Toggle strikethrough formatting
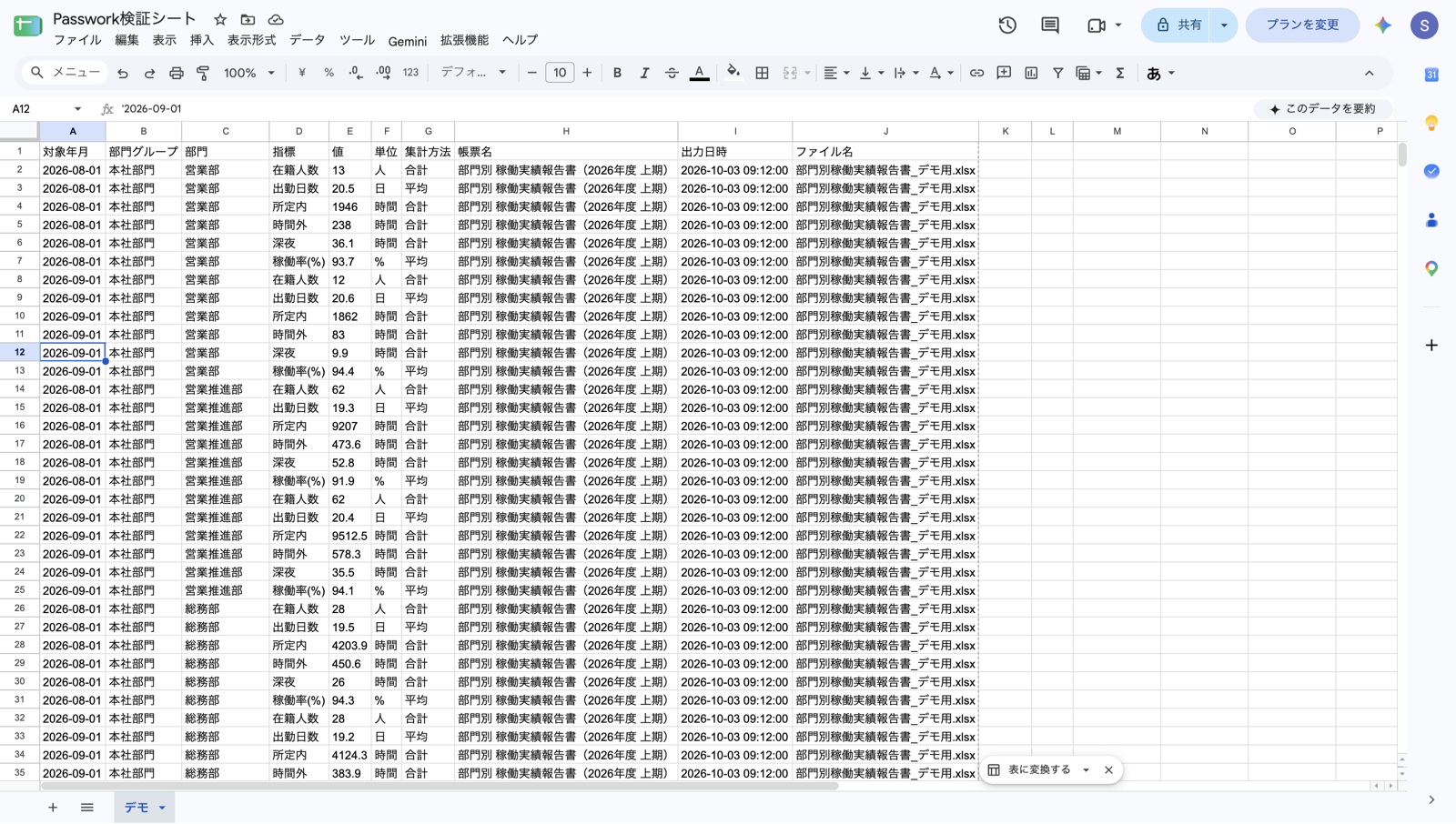Image resolution: width=1456 pixels, height=824 pixels. 672,74
